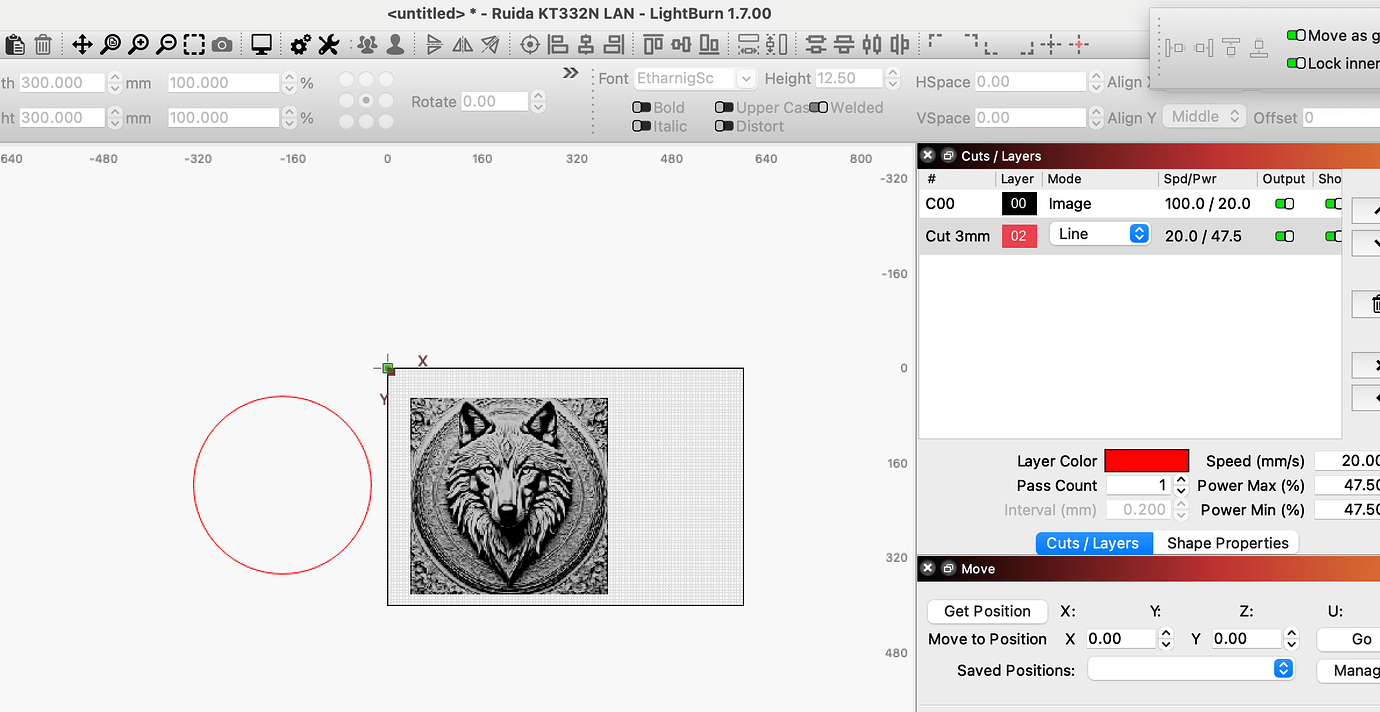Toggle the Welded switch
This screenshot has height=712, width=1380.
pos(819,107)
